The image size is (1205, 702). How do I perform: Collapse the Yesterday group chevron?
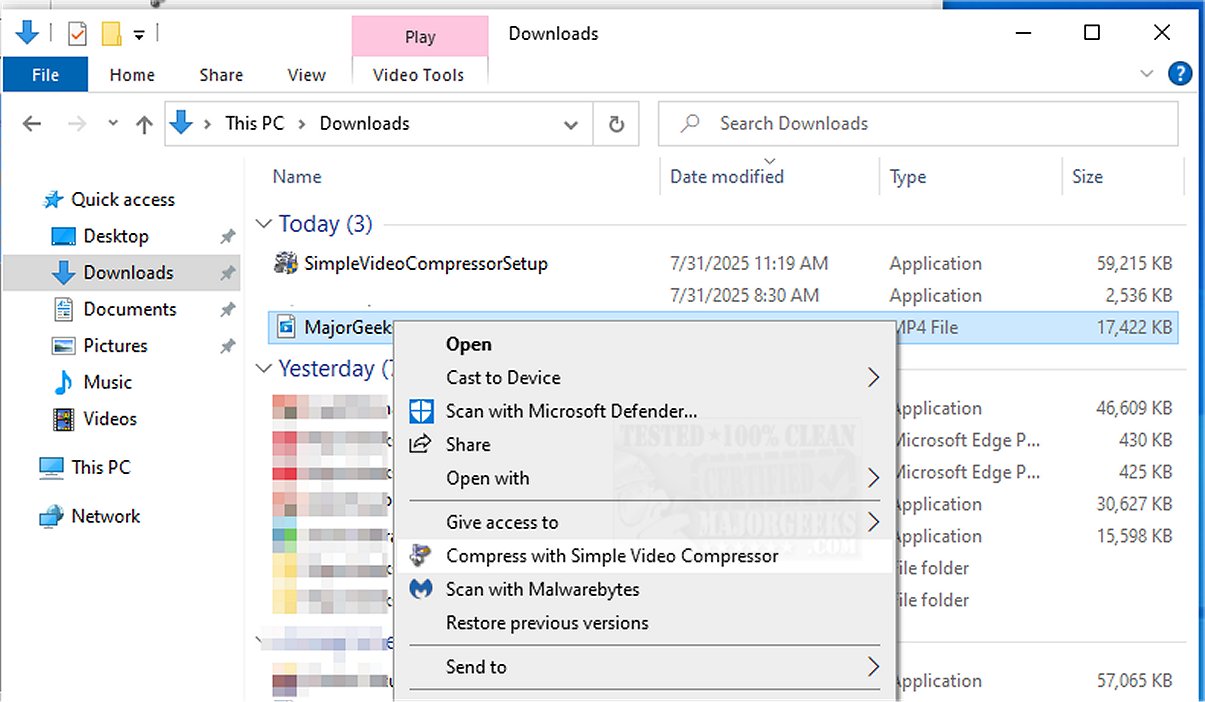pyautogui.click(x=264, y=369)
